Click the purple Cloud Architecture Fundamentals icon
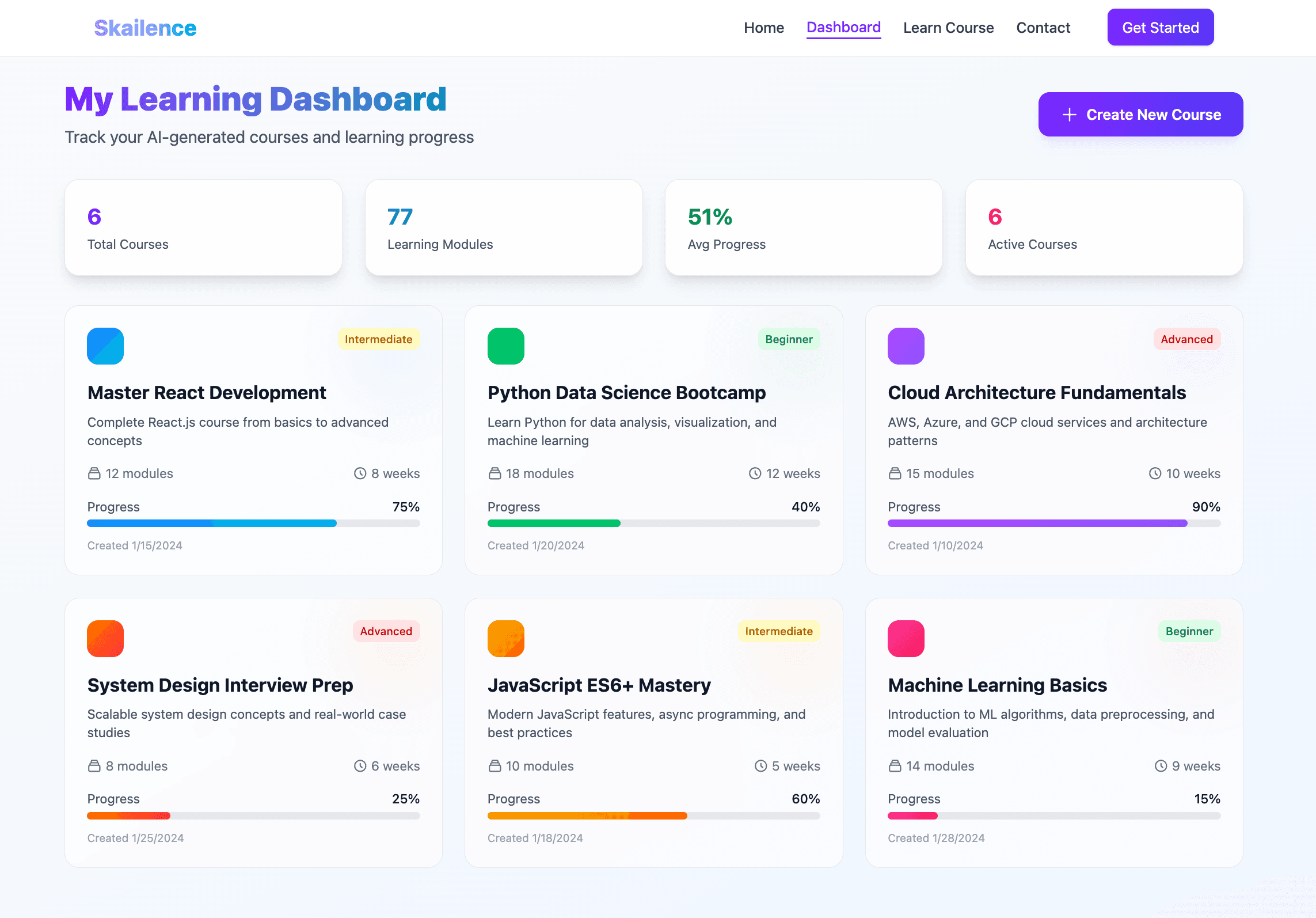Screen dimensions: 1316x918 906,346
